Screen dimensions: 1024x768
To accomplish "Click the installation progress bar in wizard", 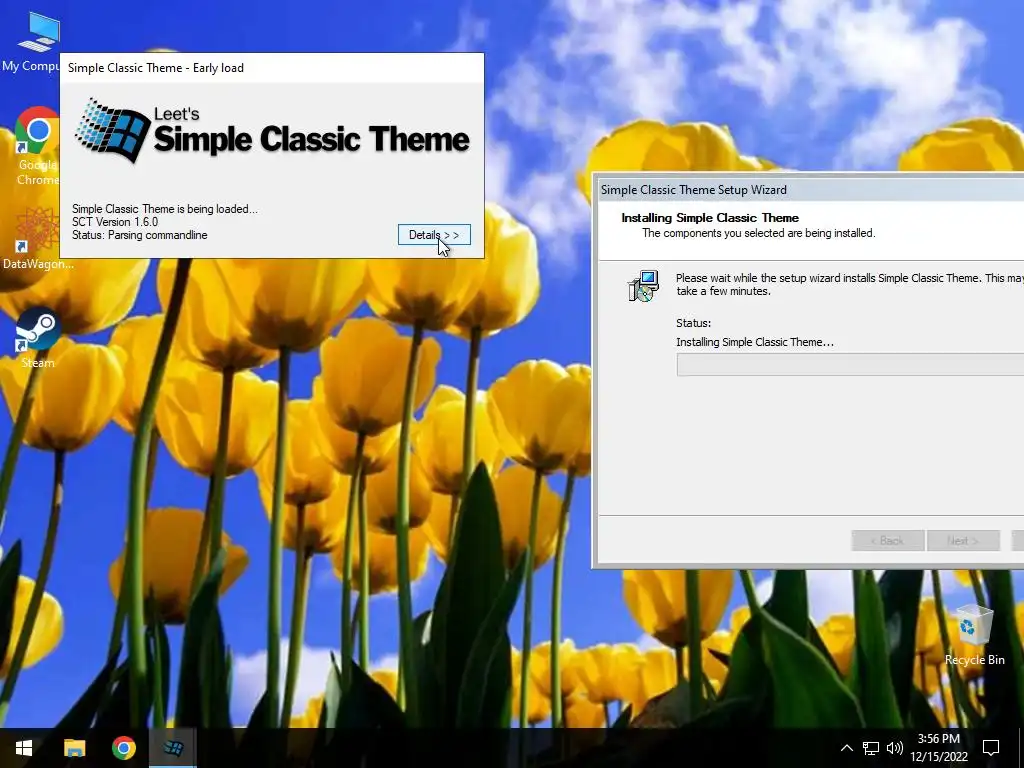I will [850, 364].
